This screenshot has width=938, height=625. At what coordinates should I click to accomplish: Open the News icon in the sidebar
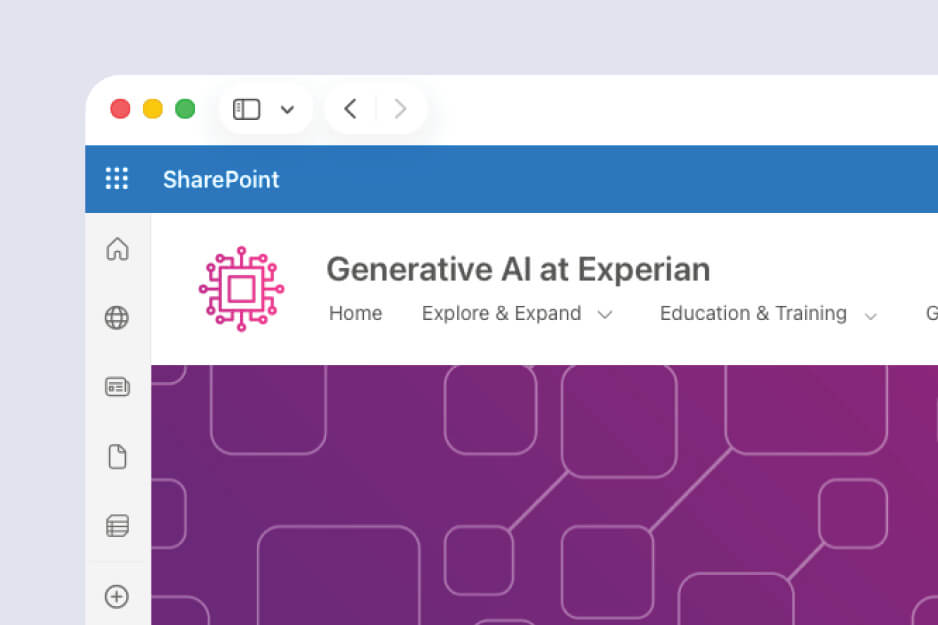coord(117,387)
